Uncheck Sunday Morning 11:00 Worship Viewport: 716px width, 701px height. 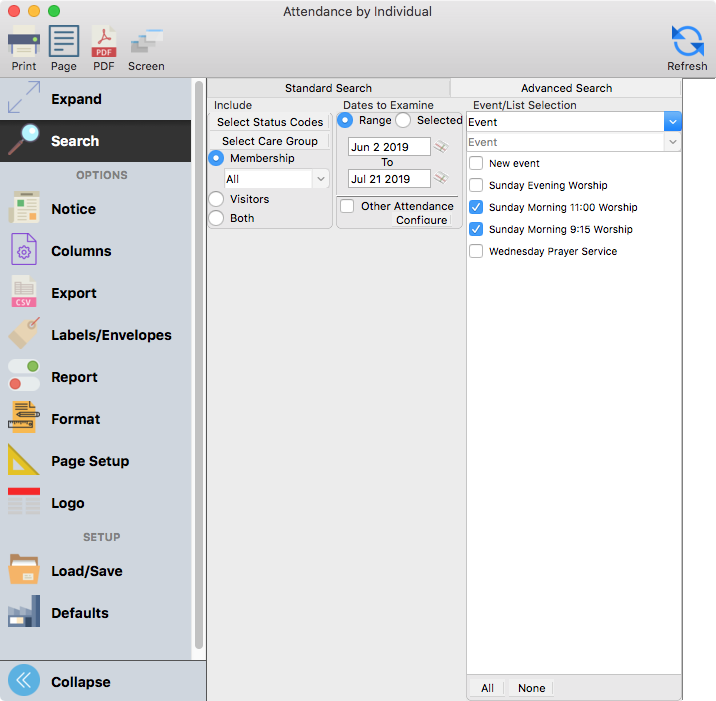coord(477,207)
